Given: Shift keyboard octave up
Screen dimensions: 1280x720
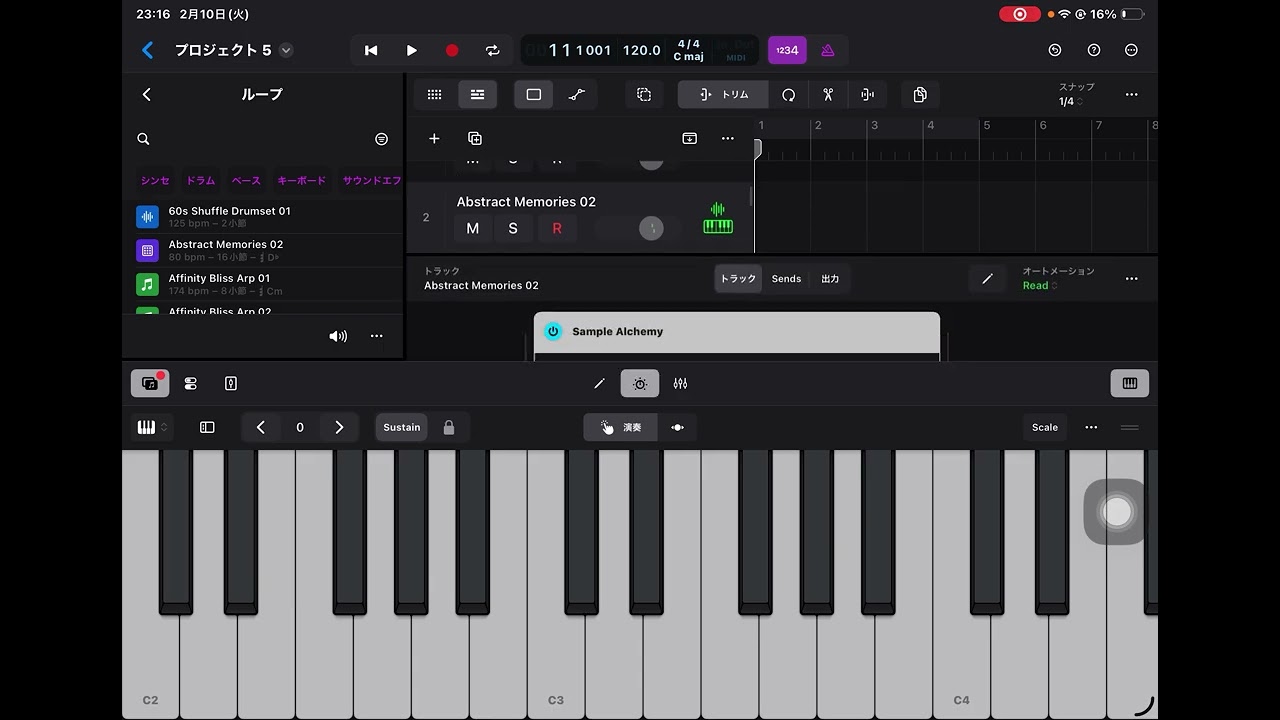Looking at the screenshot, I should click(x=339, y=427).
